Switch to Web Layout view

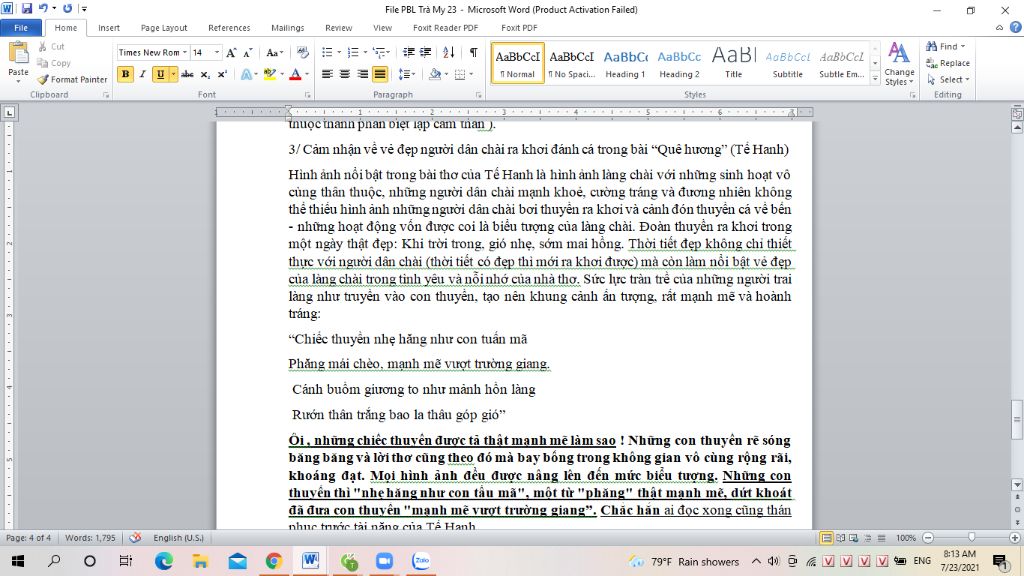pyautogui.click(x=854, y=537)
